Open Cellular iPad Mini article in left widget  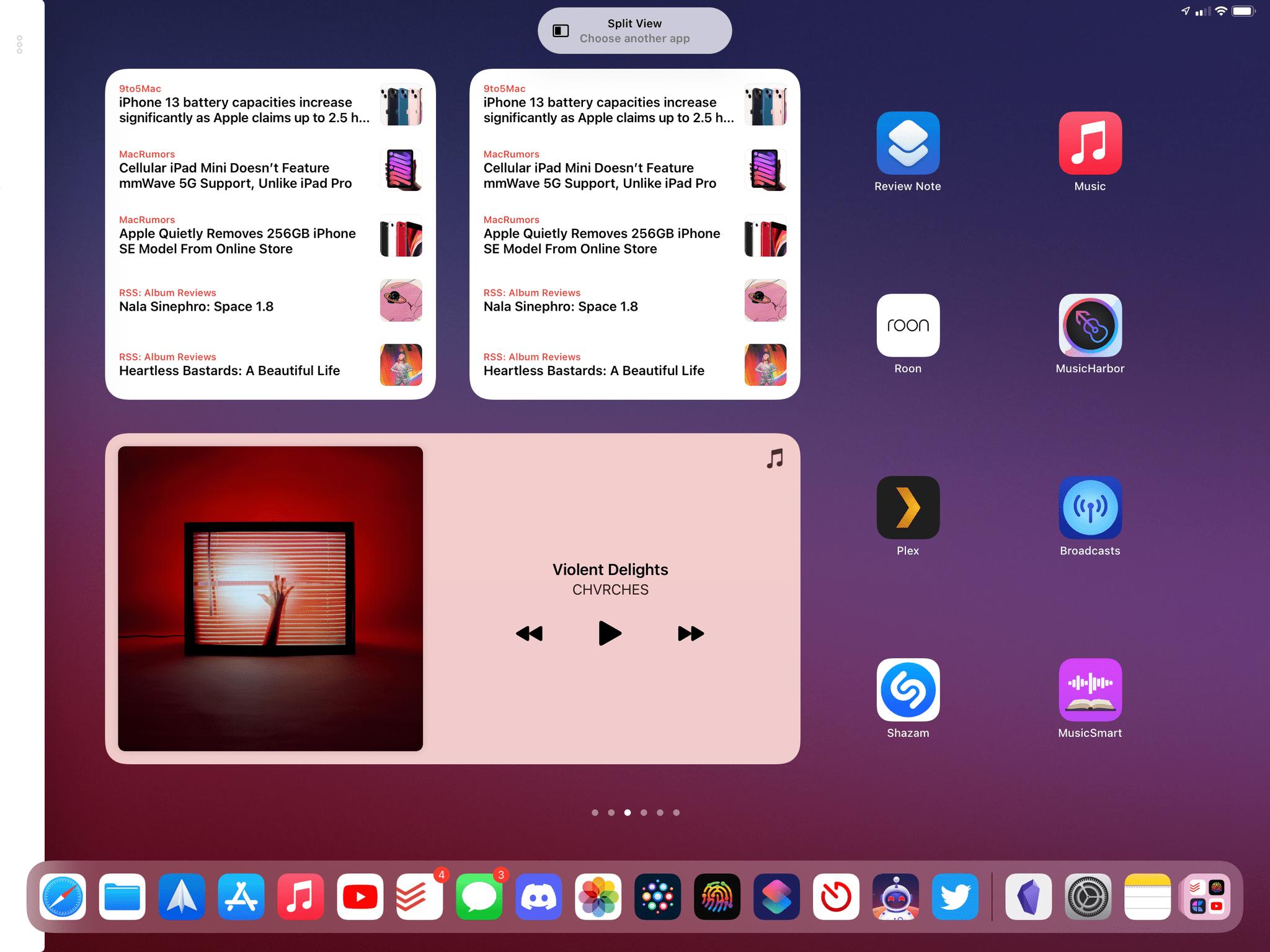[x=270, y=170]
